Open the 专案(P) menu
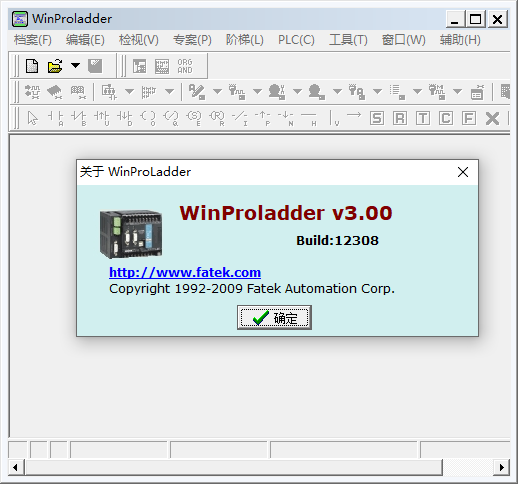Image resolution: width=518 pixels, height=484 pixels. [192, 40]
